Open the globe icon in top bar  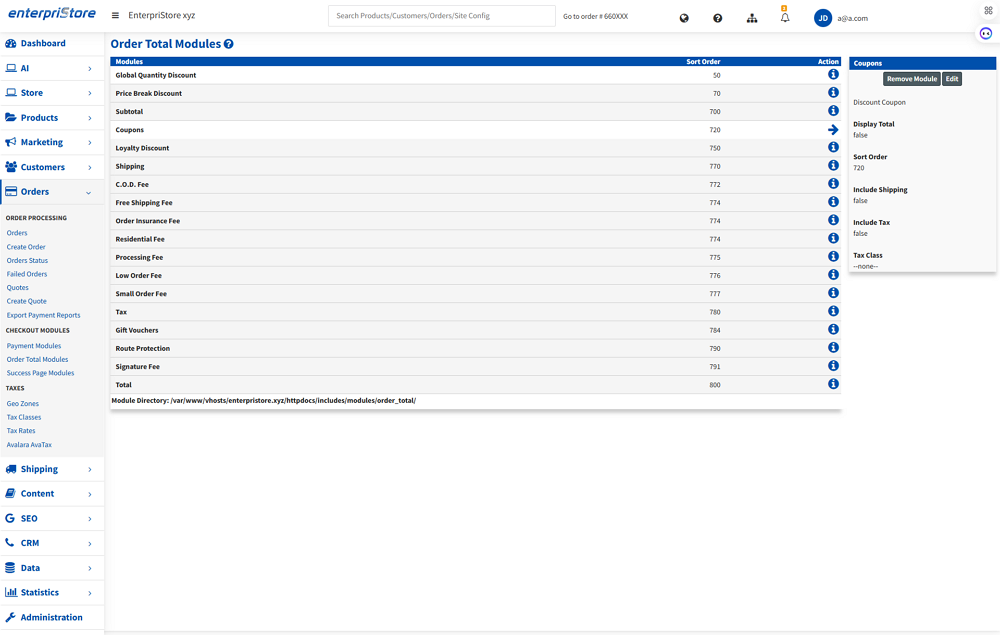[x=684, y=18]
